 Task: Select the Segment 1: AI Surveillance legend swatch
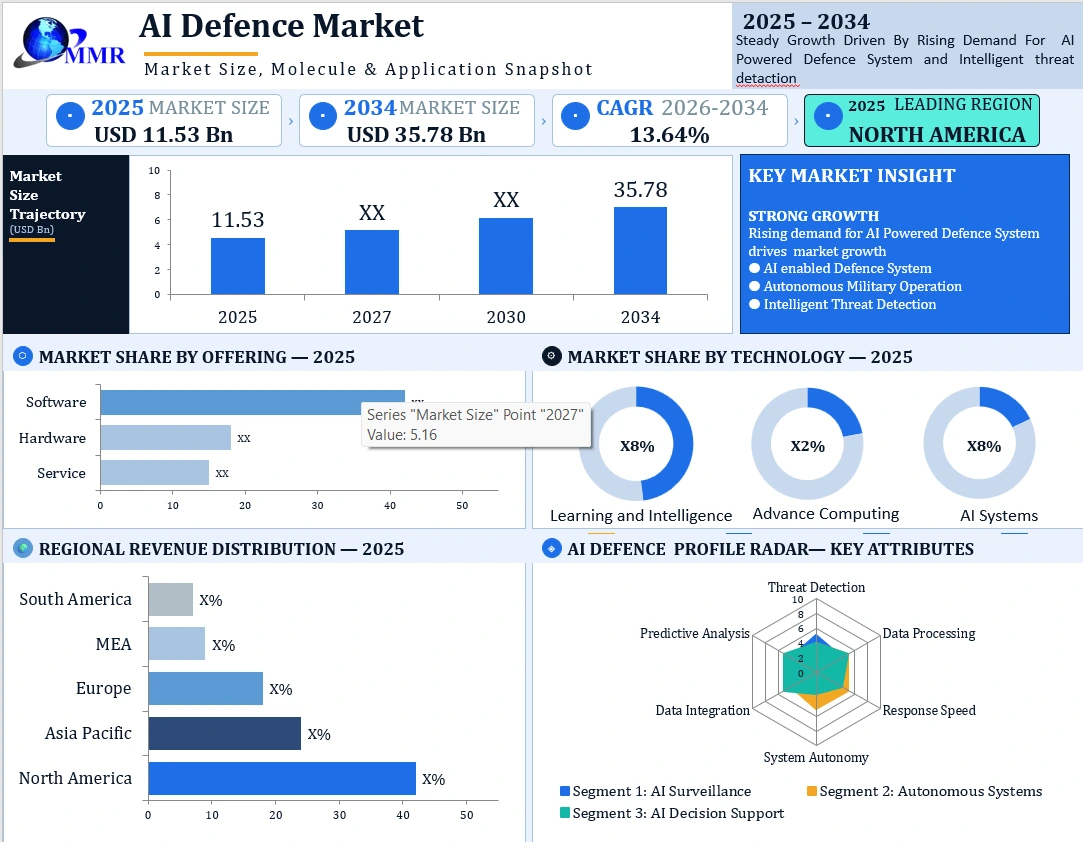(564, 791)
